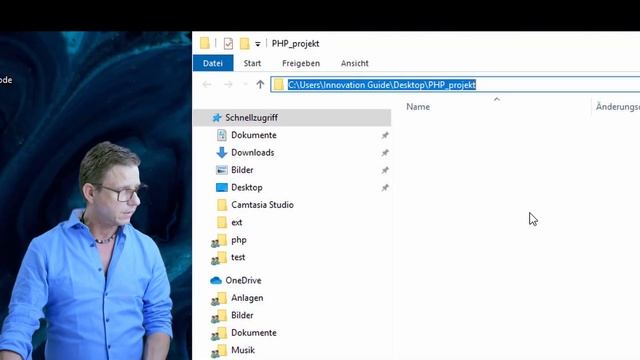Click the test shared folder icon
Image resolution: width=640 pixels, height=360 pixels.
click(x=219, y=258)
